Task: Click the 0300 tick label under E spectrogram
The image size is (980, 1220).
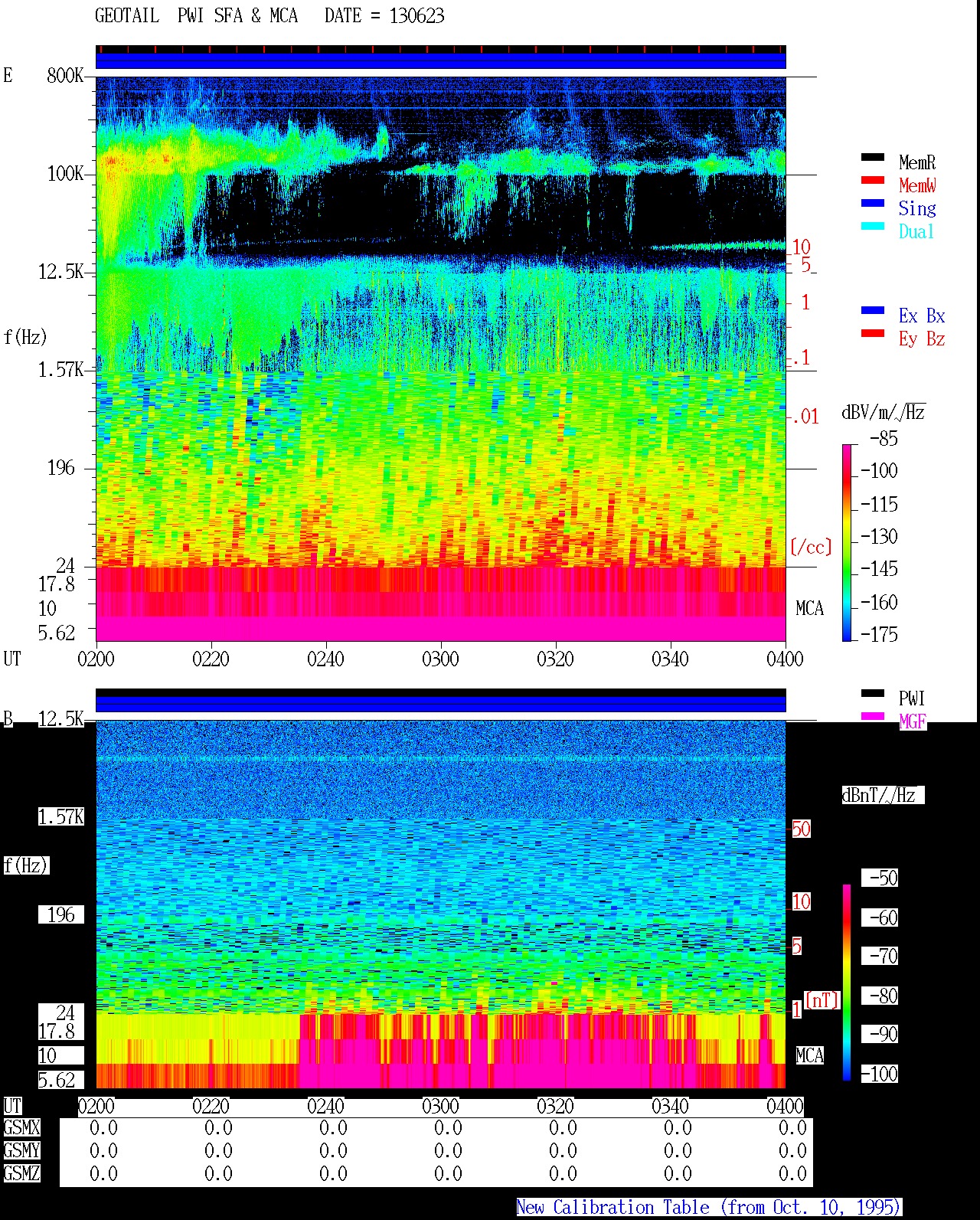Action: [x=440, y=659]
